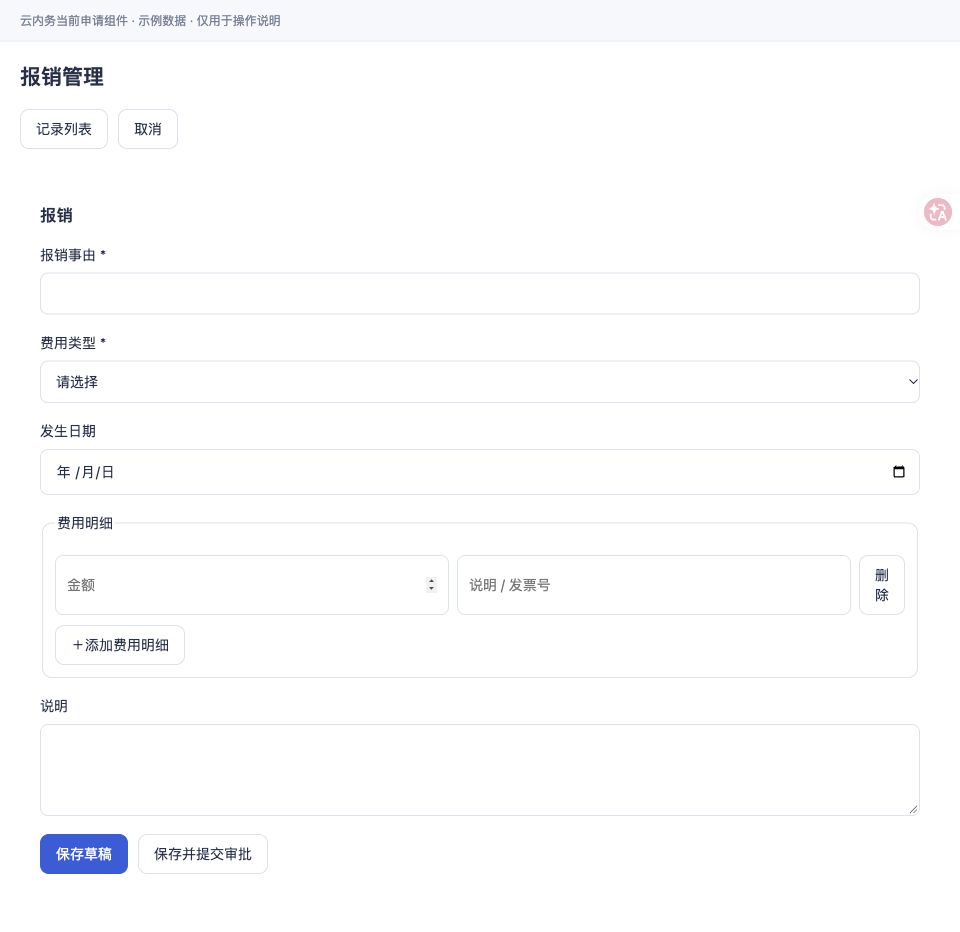Grab the 说明 textarea resize handle
The height and width of the screenshot is (932, 960).
pos(913,809)
